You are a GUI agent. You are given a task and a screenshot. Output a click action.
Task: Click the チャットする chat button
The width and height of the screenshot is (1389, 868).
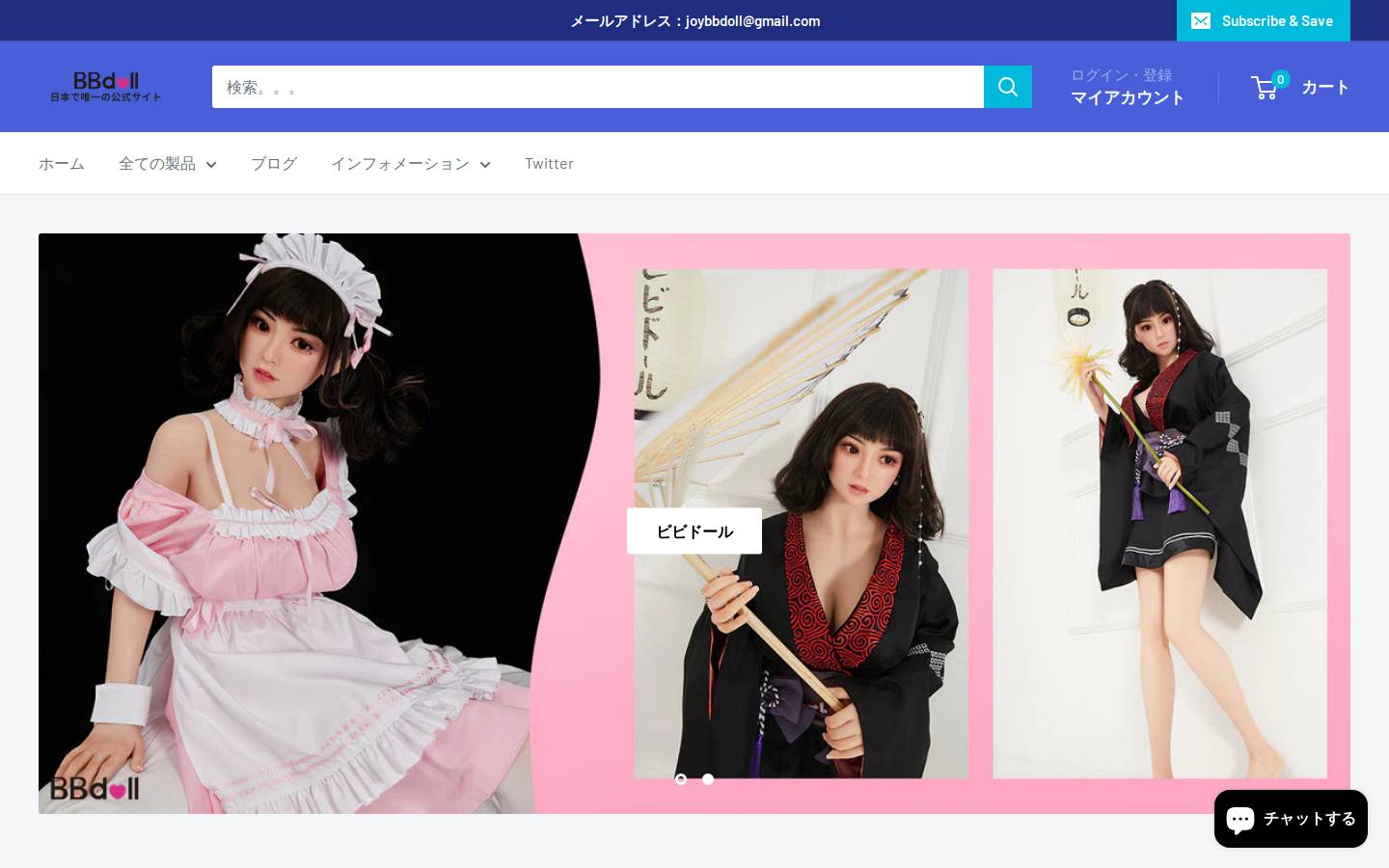(1291, 819)
